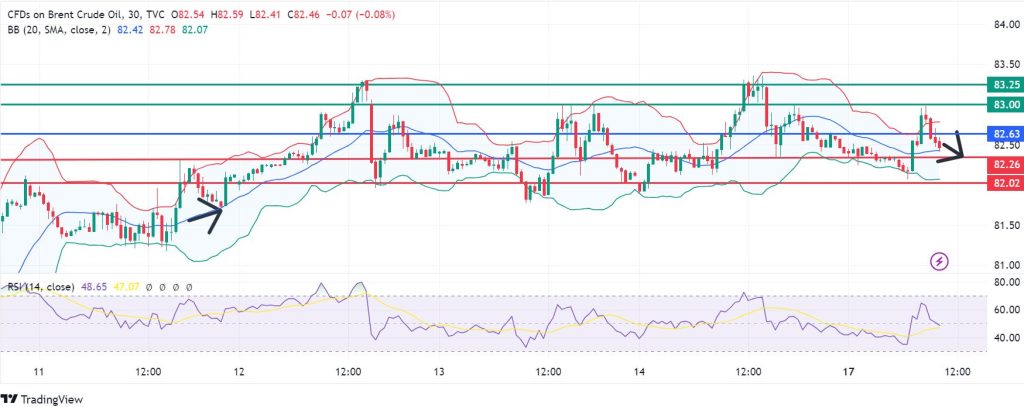Click the Bollinger basis value 82.42

pos(131,29)
